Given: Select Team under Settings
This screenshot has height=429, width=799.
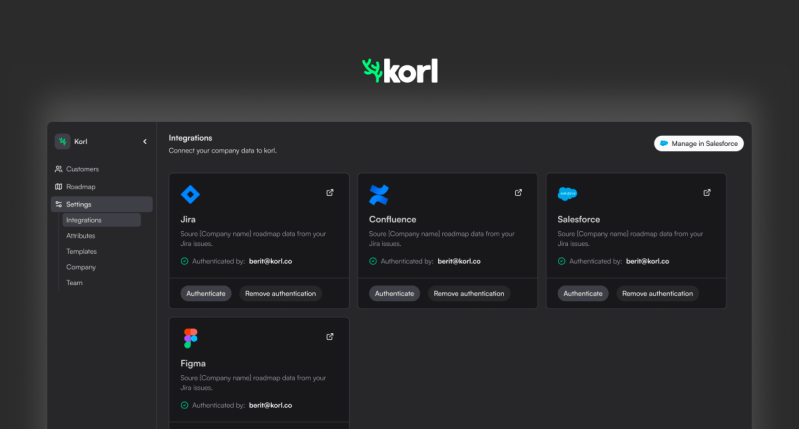Looking at the screenshot, I should (x=74, y=283).
